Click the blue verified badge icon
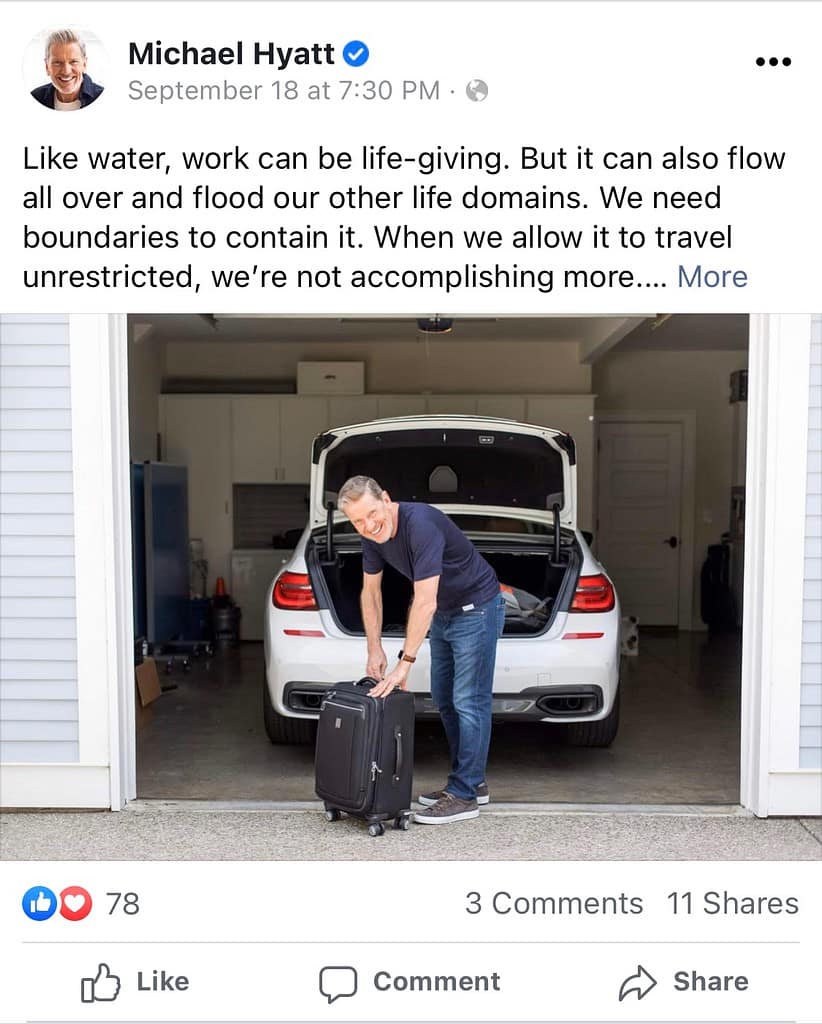 click(356, 54)
